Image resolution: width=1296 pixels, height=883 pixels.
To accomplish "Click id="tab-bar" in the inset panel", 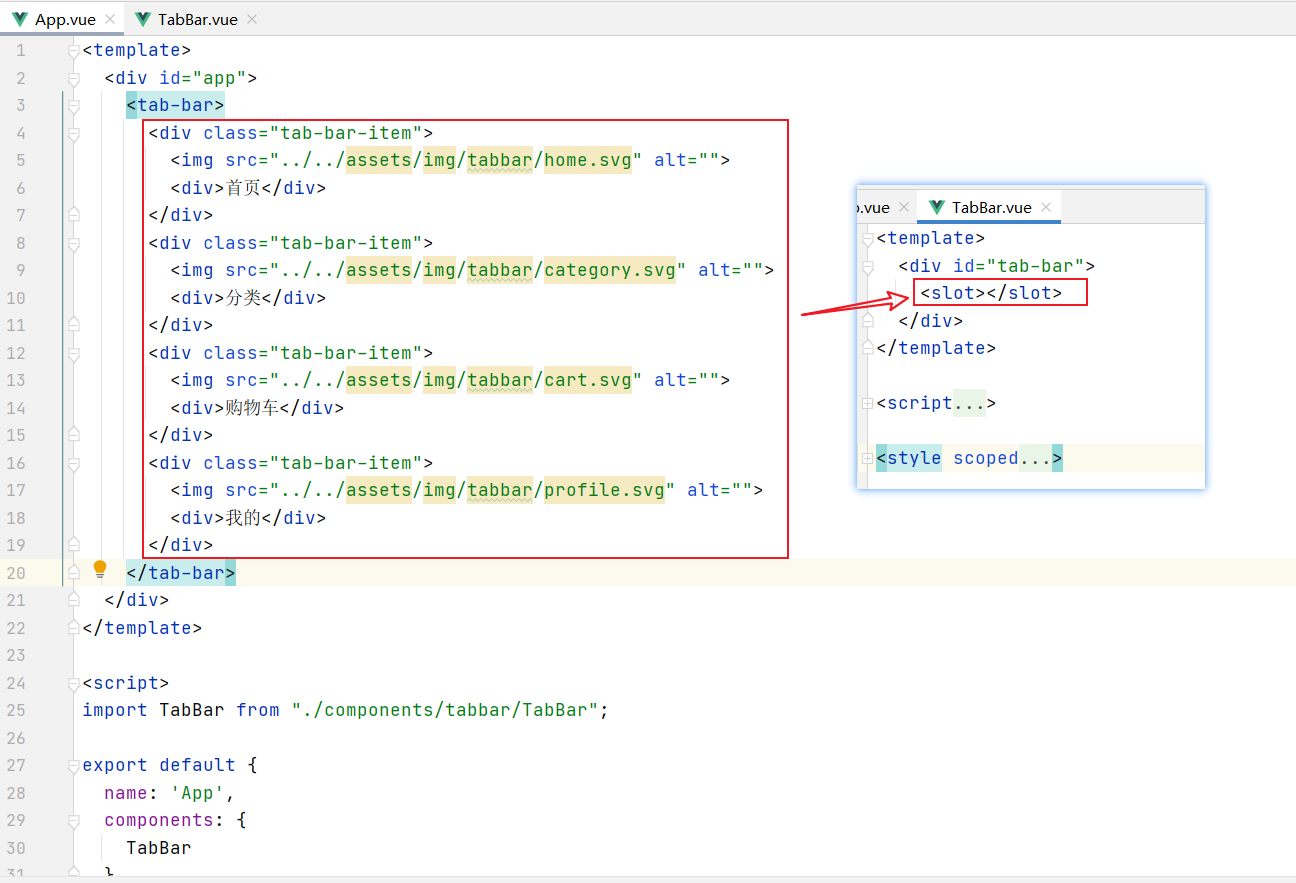I will click(x=1020, y=266).
